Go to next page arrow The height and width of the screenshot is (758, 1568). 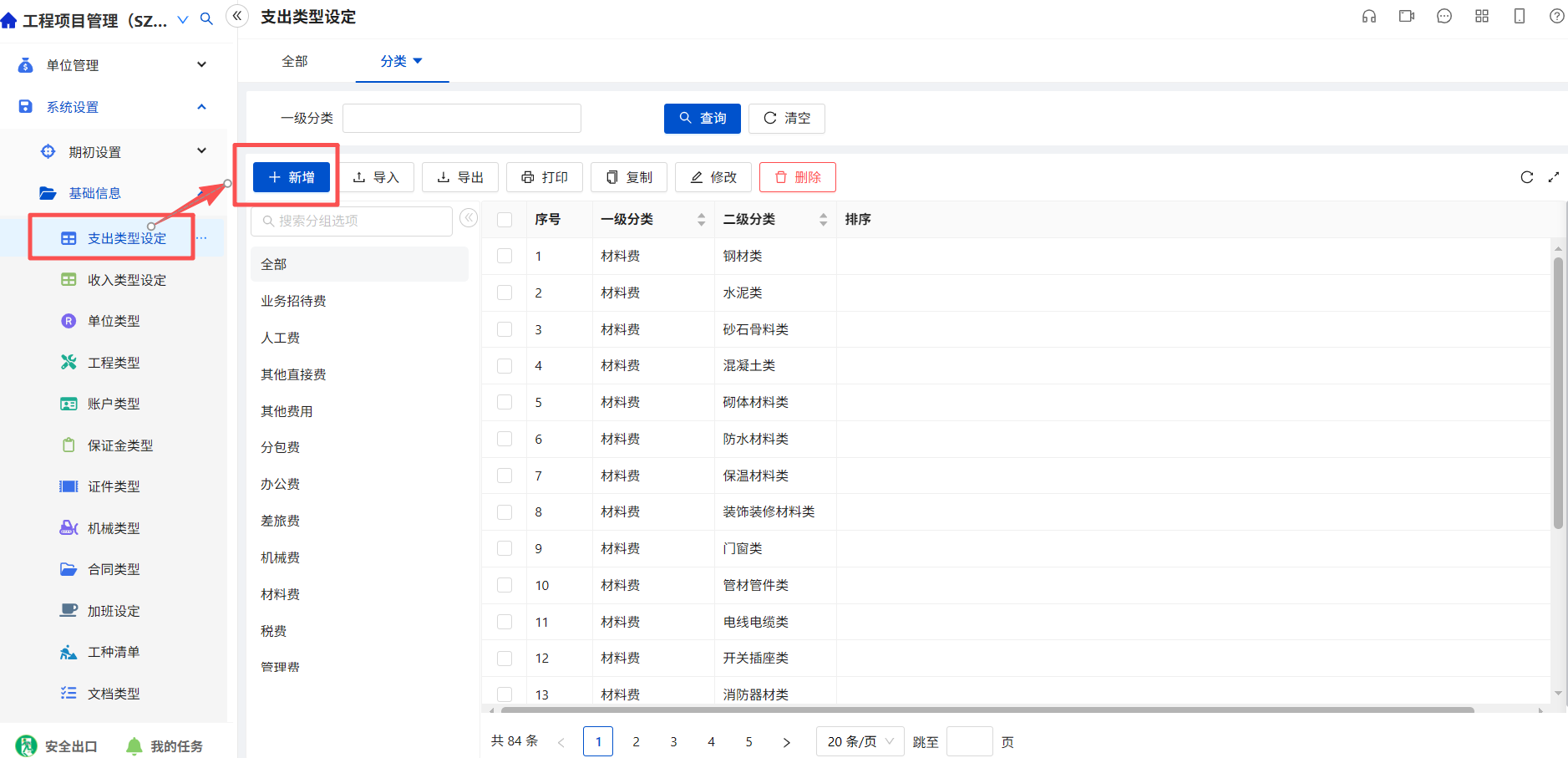(x=786, y=741)
